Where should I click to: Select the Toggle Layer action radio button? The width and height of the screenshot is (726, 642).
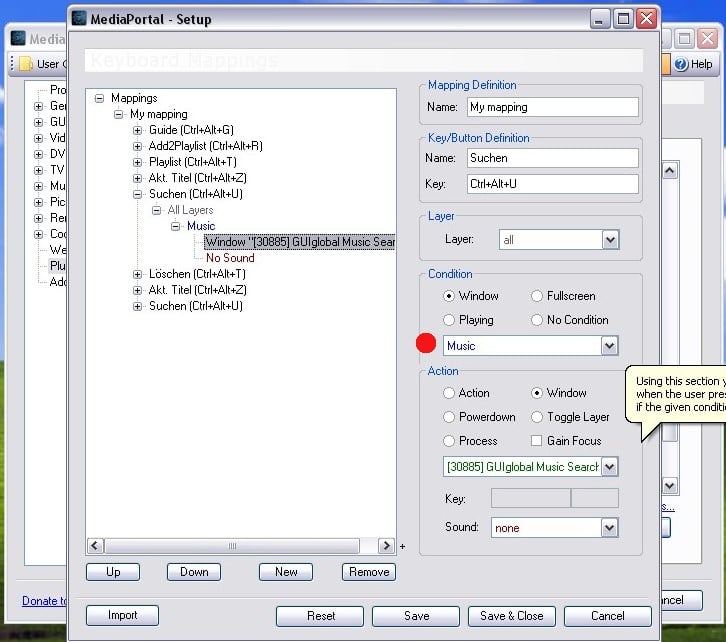537,417
